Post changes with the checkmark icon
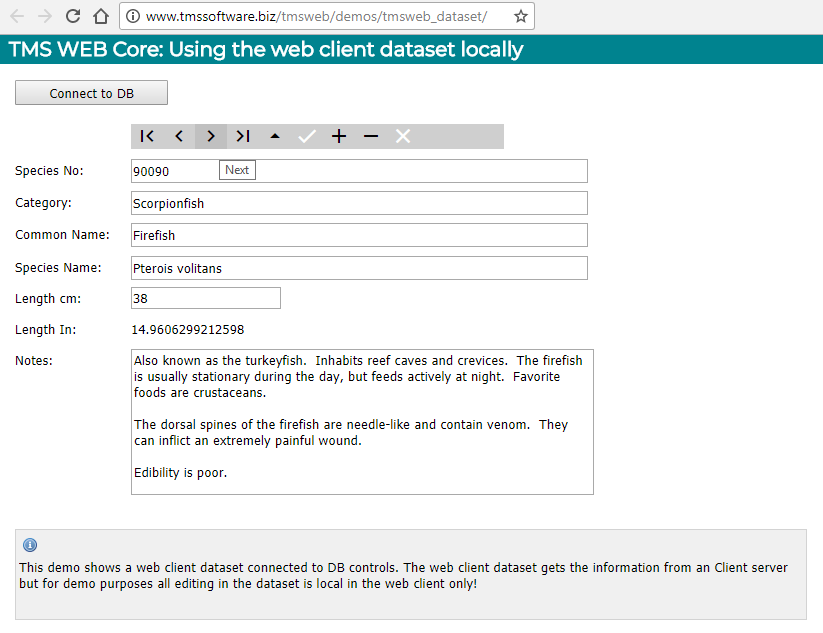 pyautogui.click(x=307, y=136)
